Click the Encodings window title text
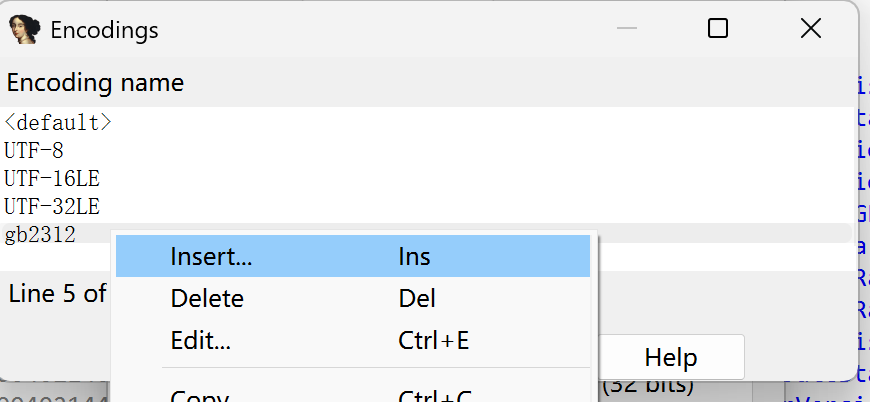Viewport: 870px width, 402px height. click(x=104, y=29)
